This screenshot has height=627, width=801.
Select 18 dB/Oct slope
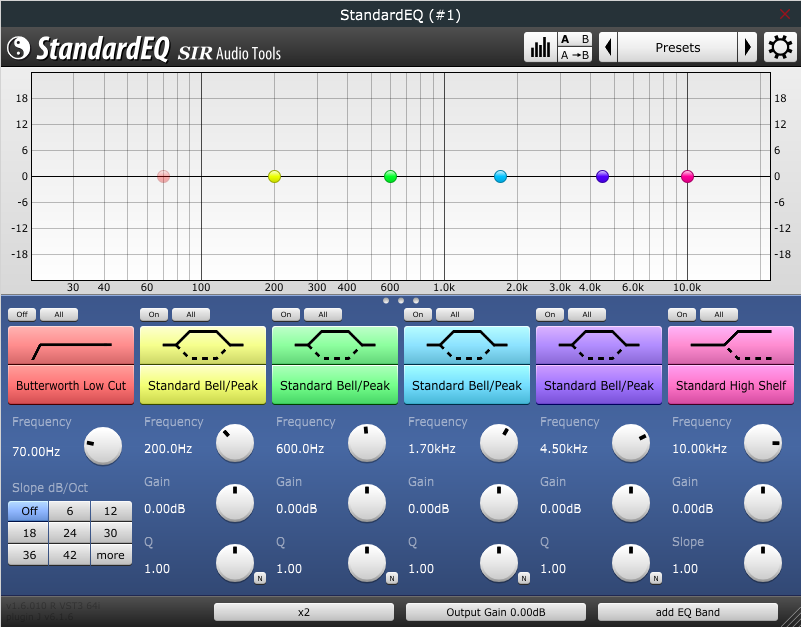click(x=29, y=532)
